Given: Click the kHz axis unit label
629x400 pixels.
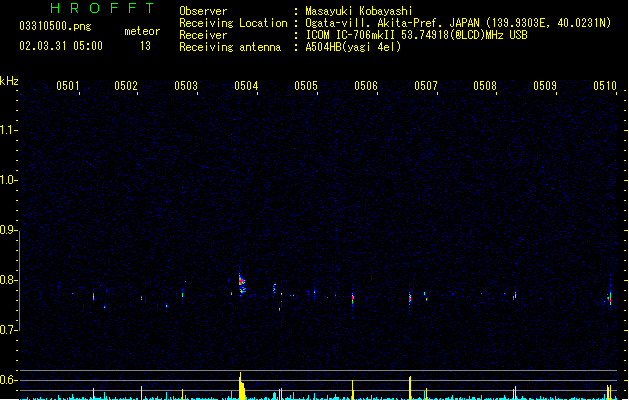Looking at the screenshot, I should (x=9, y=81).
